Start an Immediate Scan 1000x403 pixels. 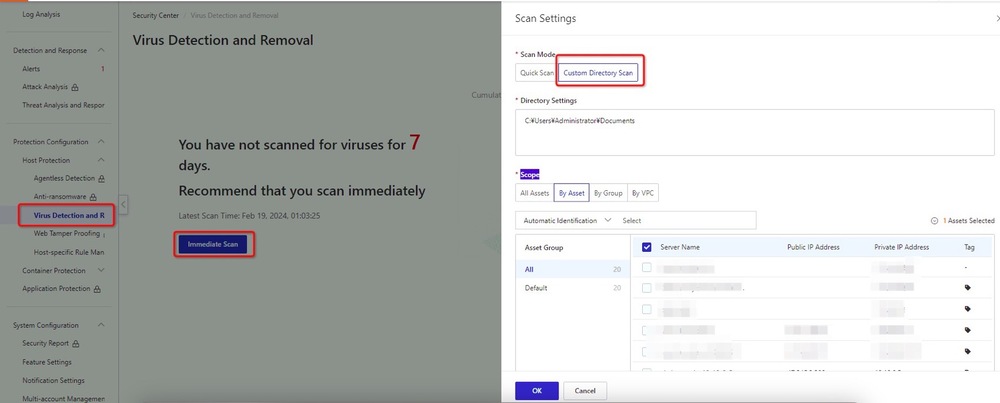pos(213,244)
